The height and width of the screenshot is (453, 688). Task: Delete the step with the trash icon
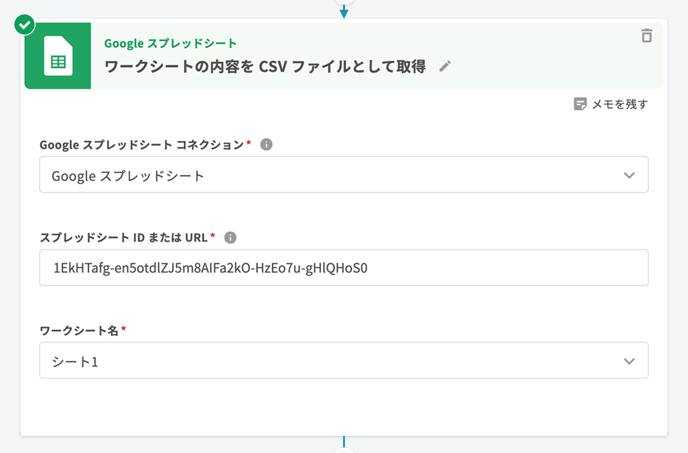[646, 36]
